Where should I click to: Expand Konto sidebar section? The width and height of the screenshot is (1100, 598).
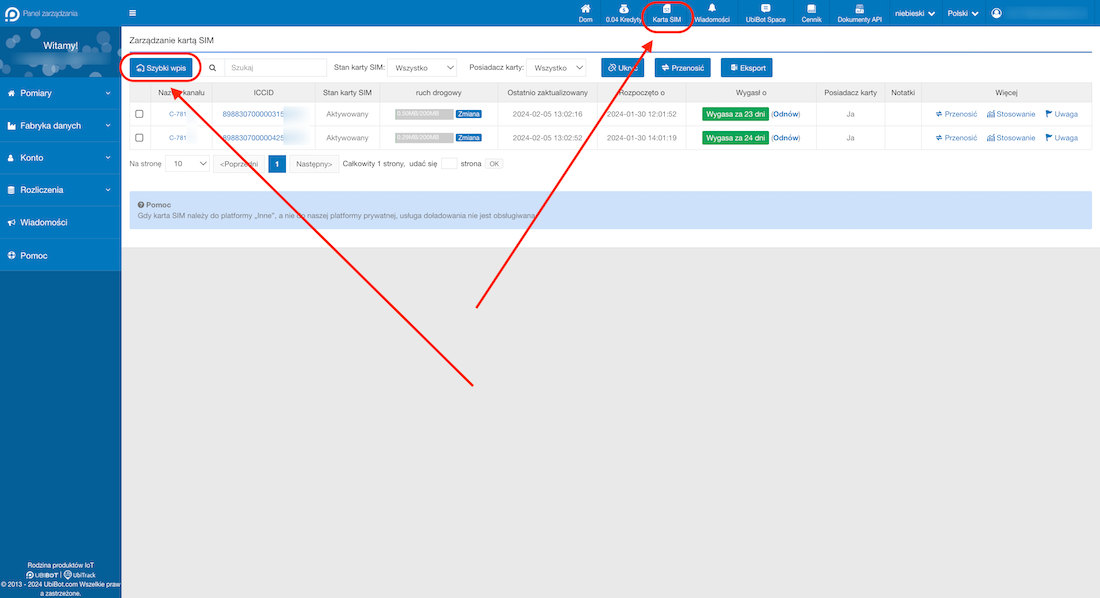click(x=60, y=158)
